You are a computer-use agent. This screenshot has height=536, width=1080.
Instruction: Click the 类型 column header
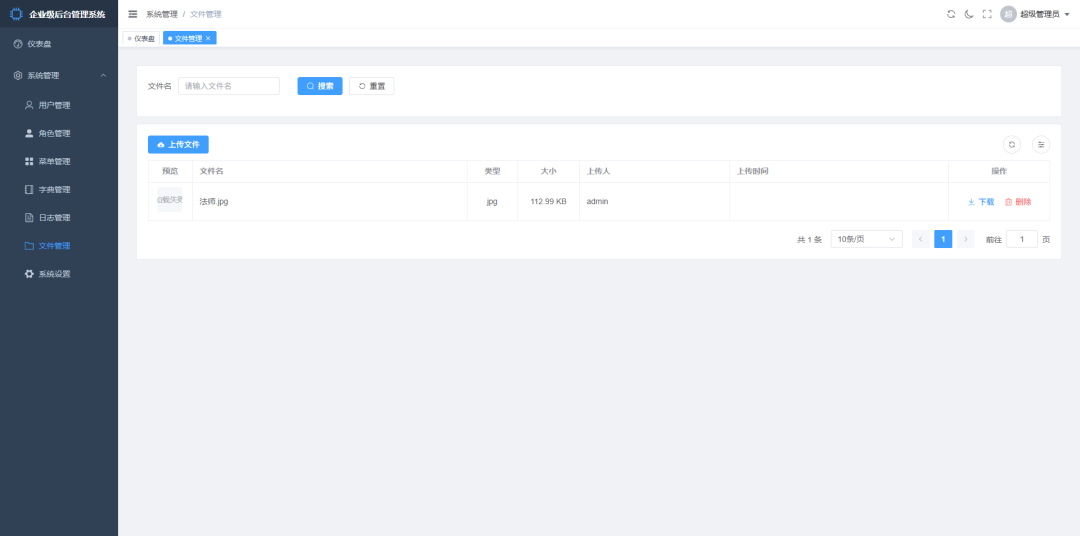[x=492, y=172]
